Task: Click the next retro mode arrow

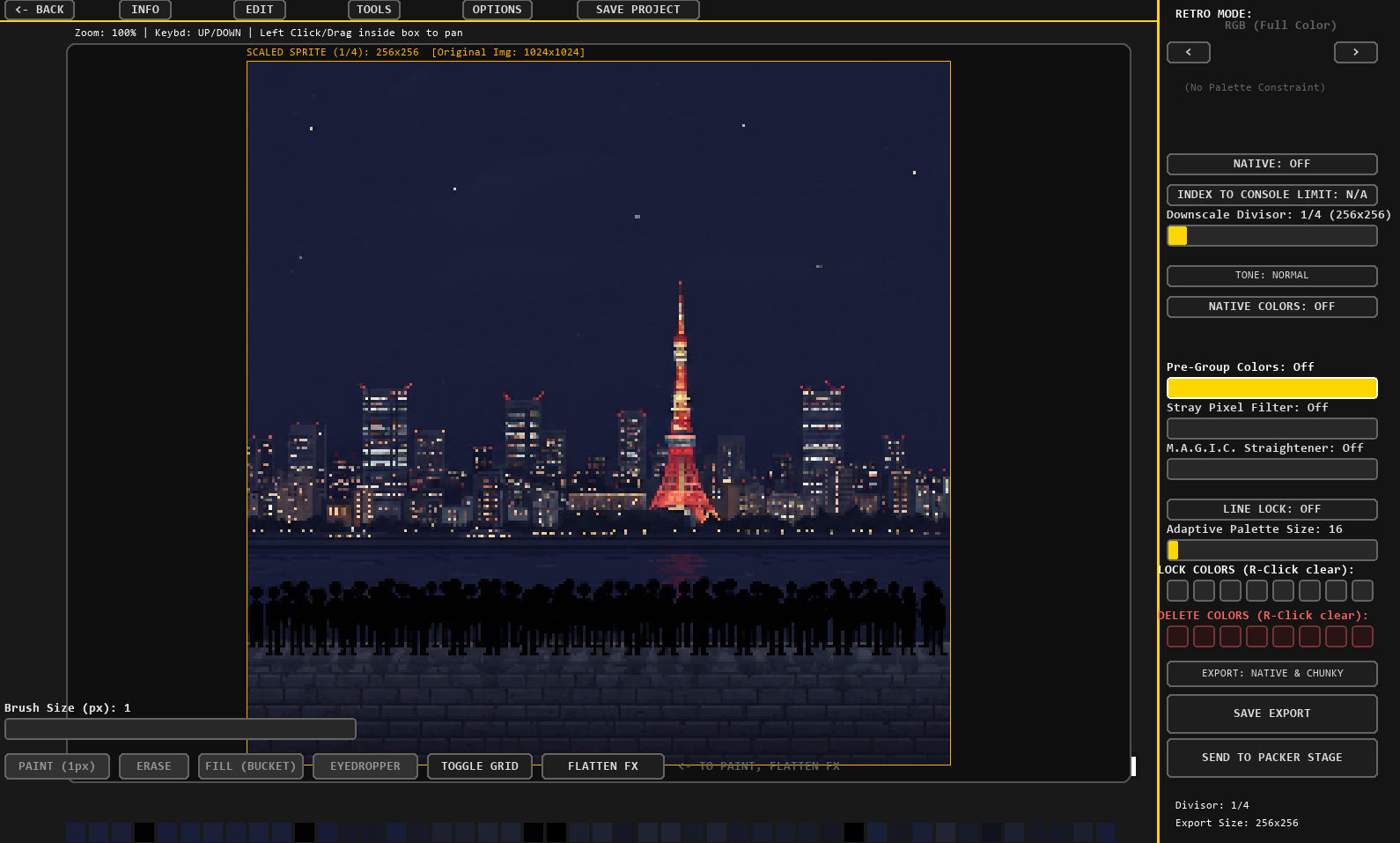Action: click(1355, 53)
